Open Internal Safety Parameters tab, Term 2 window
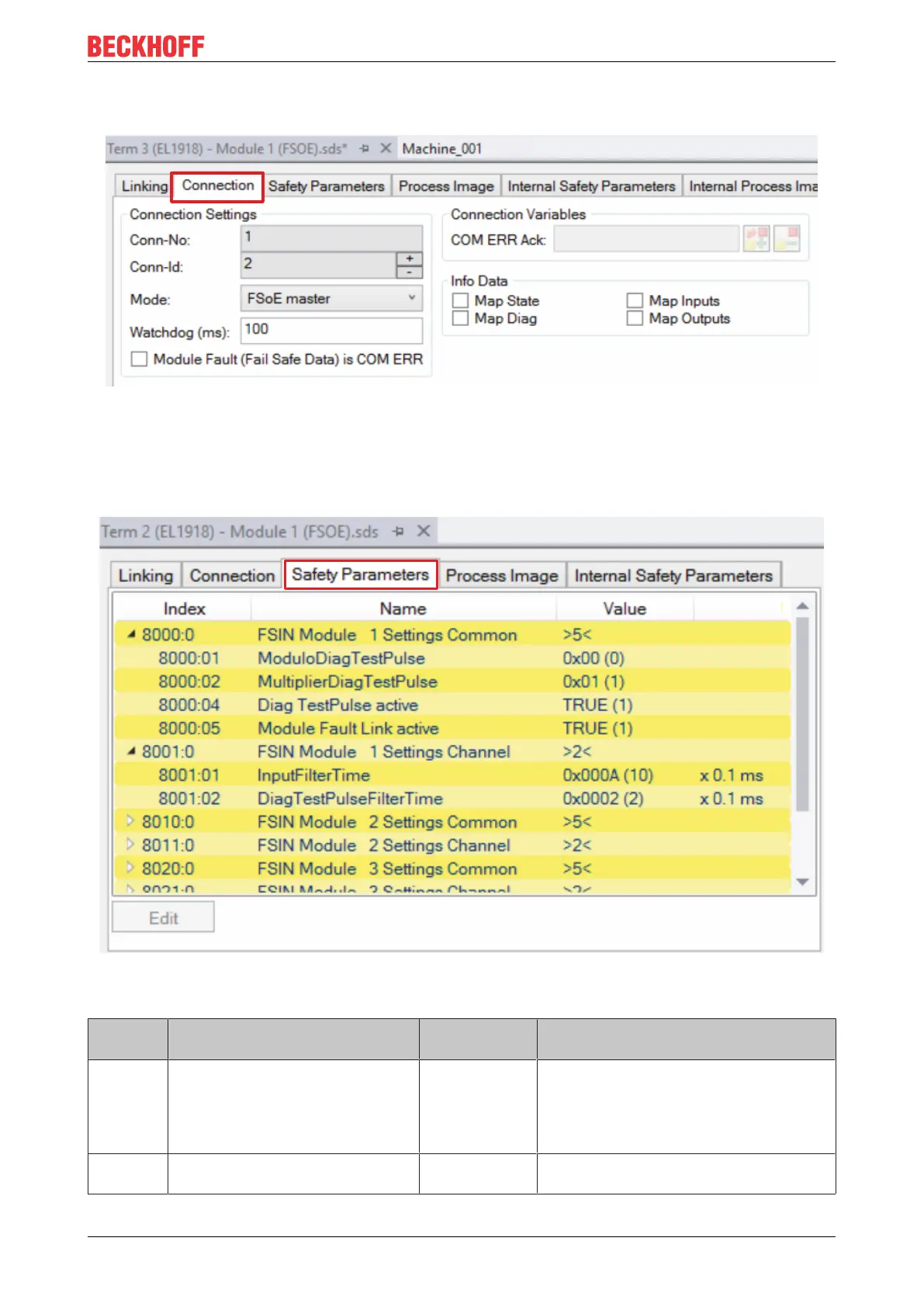This screenshot has width=924, height=1307. click(673, 576)
